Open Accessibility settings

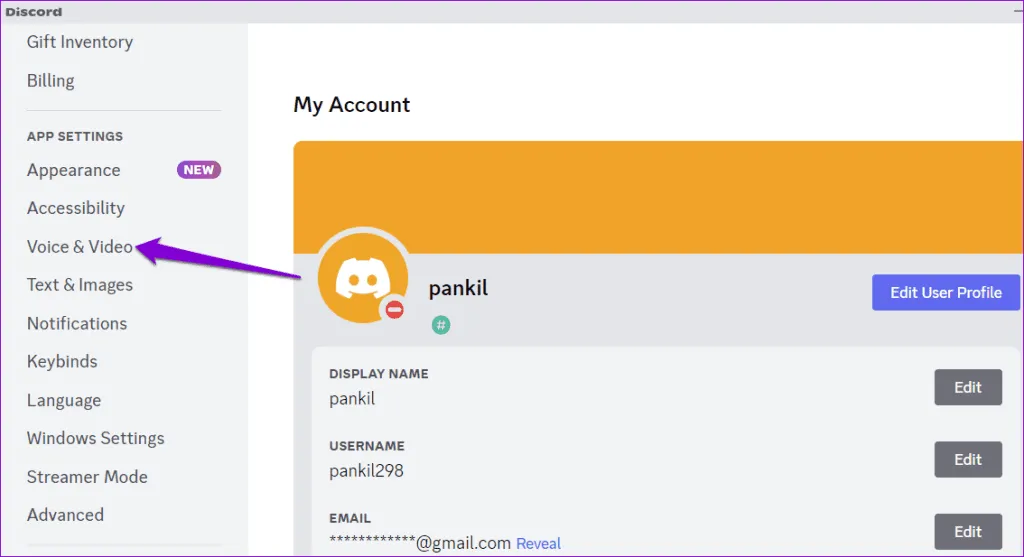(x=76, y=208)
